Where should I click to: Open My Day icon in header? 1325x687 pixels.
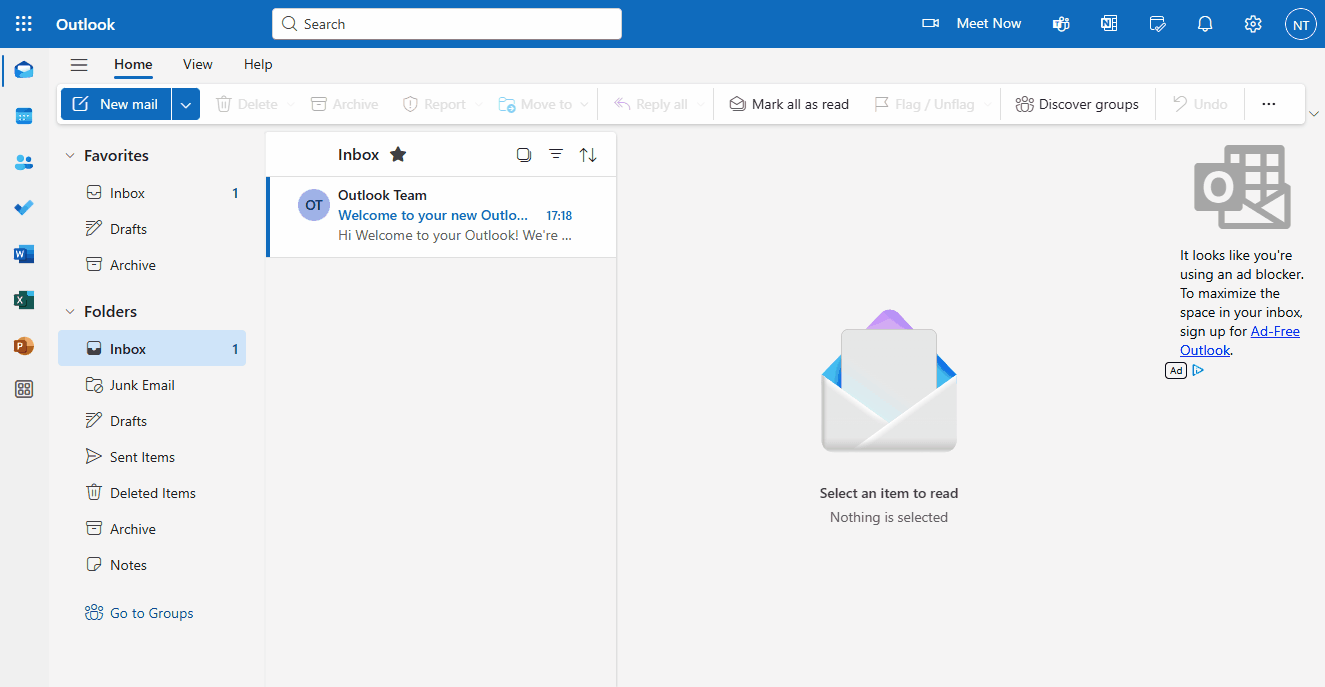pyautogui.click(x=1157, y=24)
